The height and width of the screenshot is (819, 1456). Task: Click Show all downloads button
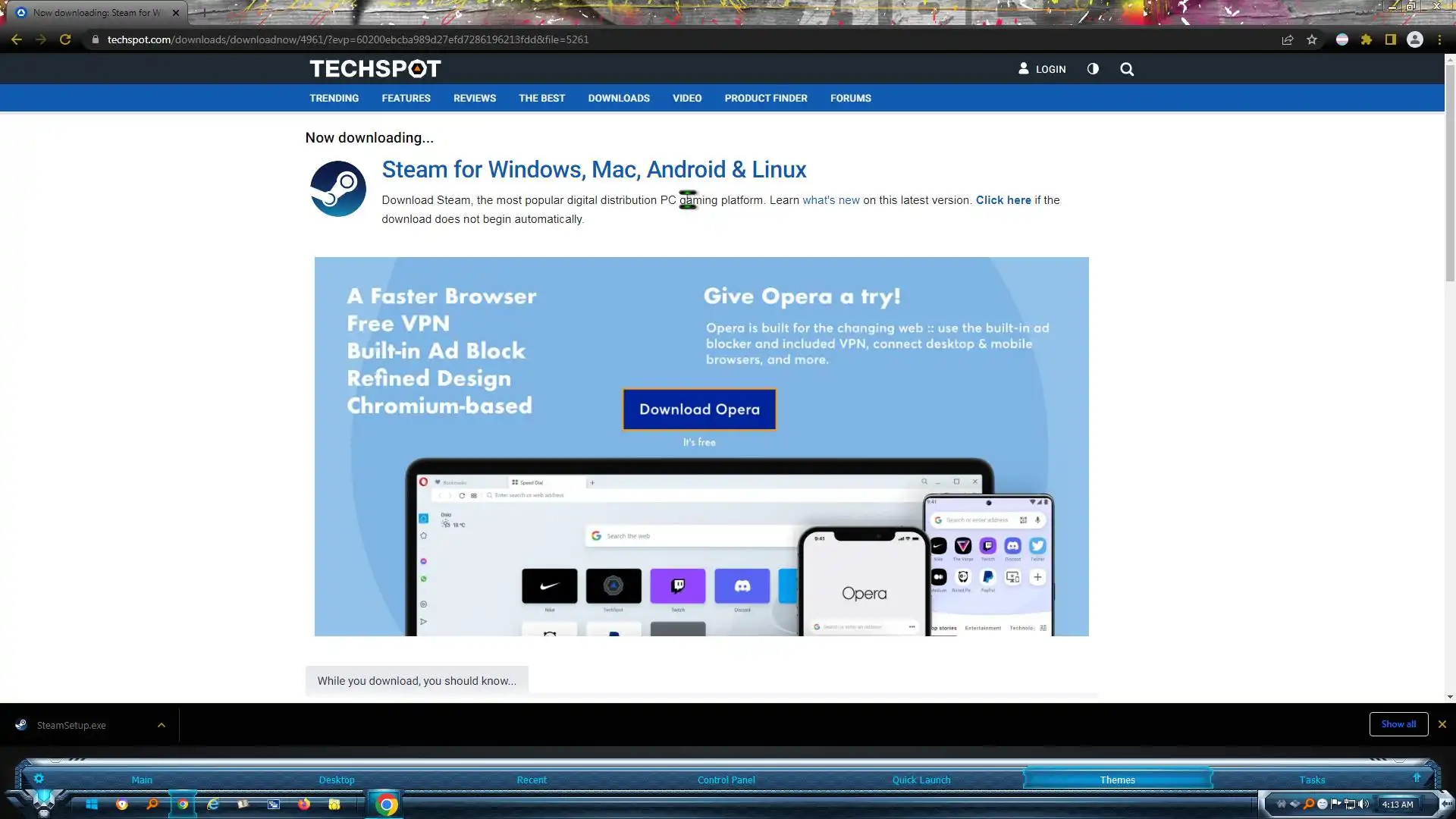[1398, 724]
